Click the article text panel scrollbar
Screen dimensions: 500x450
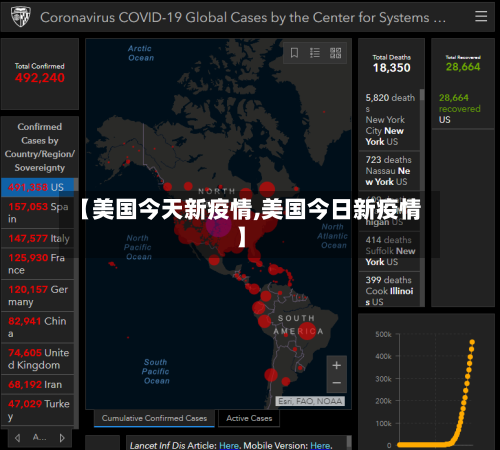(349, 443)
